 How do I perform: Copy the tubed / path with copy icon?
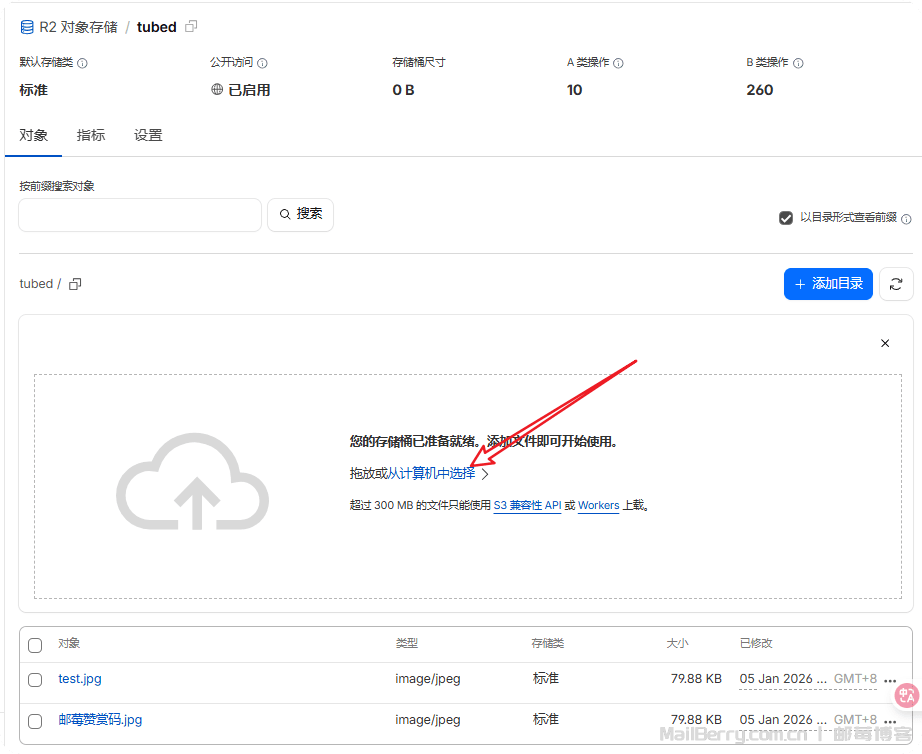(x=75, y=284)
